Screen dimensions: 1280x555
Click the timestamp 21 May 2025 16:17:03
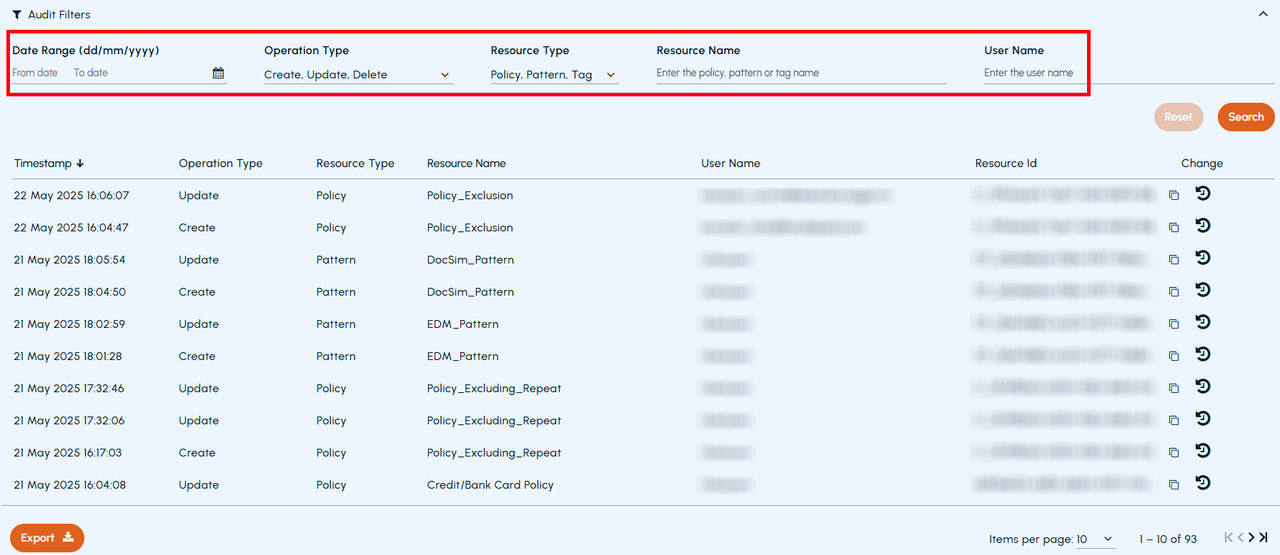click(x=68, y=453)
